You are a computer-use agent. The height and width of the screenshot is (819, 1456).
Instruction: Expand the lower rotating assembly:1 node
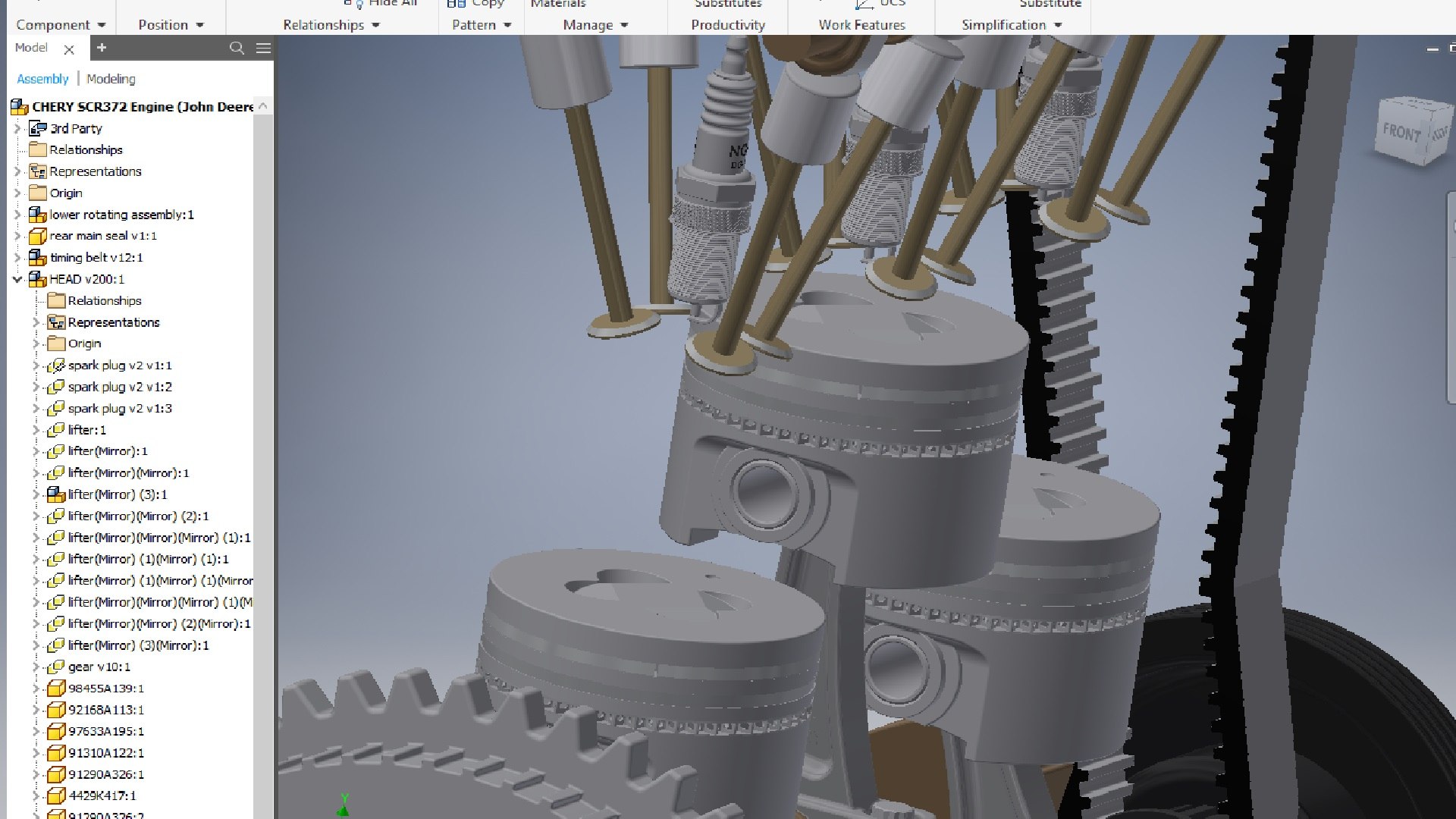pos(17,215)
